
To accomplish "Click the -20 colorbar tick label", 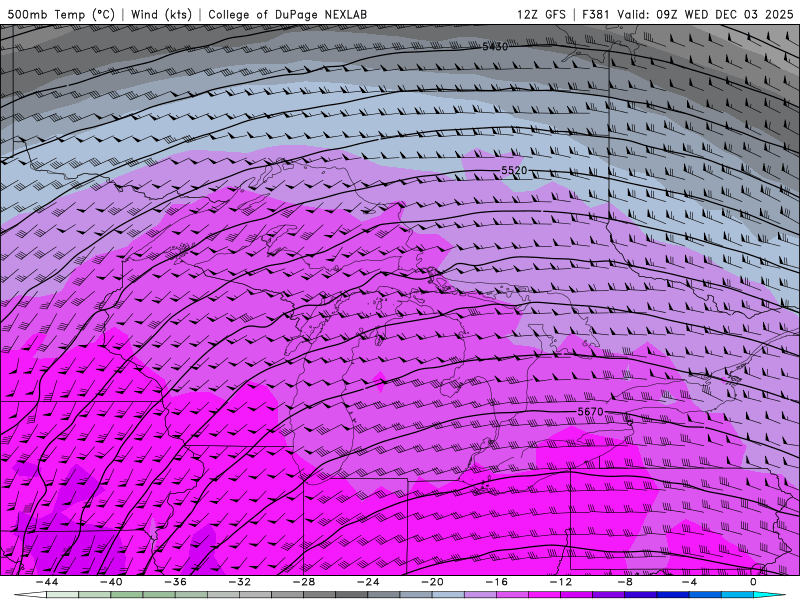I will pyautogui.click(x=433, y=582).
